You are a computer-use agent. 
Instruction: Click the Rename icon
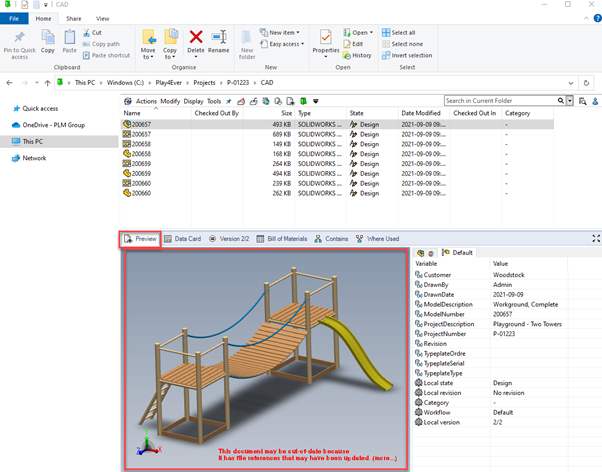[x=219, y=37]
